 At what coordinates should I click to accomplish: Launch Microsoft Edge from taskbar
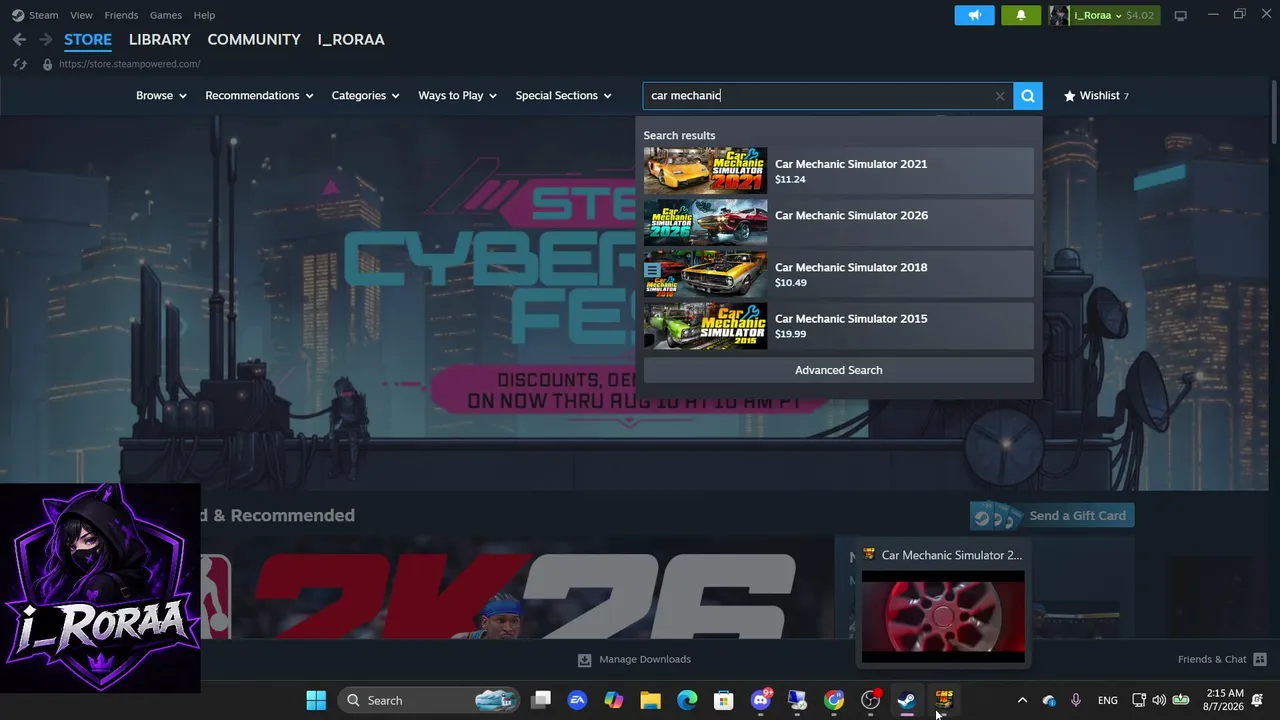coord(687,700)
